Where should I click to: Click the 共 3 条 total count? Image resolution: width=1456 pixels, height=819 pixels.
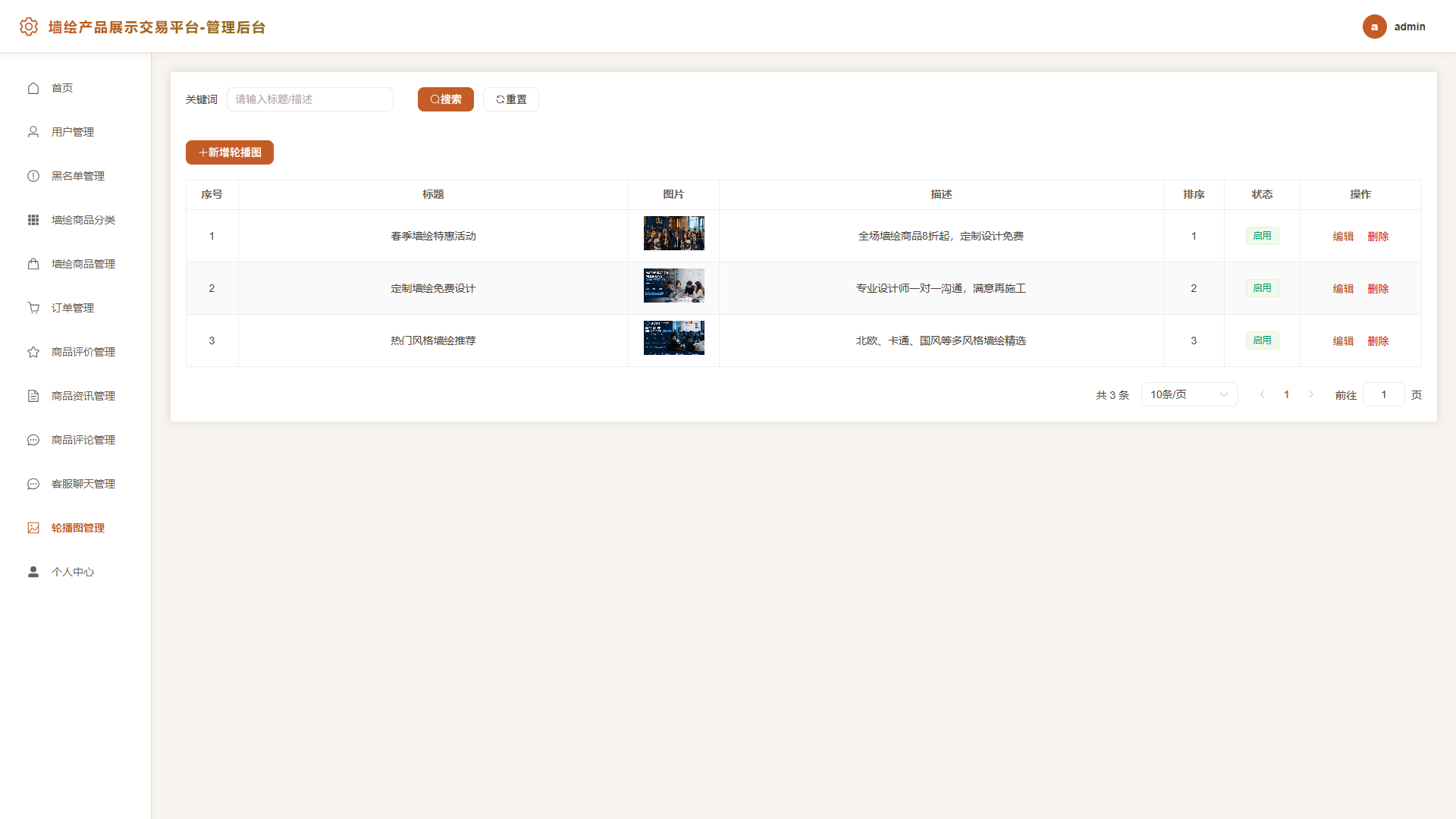coord(1112,395)
